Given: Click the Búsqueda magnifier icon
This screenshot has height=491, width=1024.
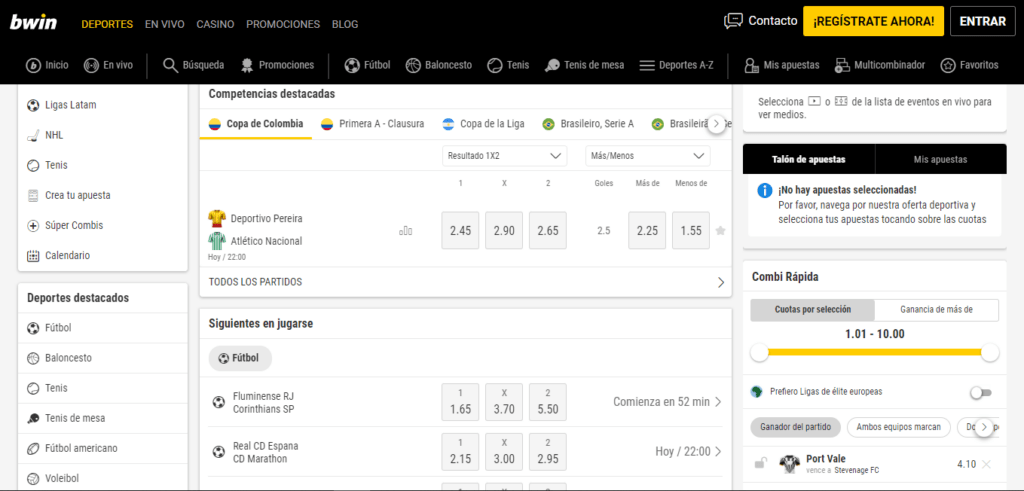Looking at the screenshot, I should [x=170, y=65].
